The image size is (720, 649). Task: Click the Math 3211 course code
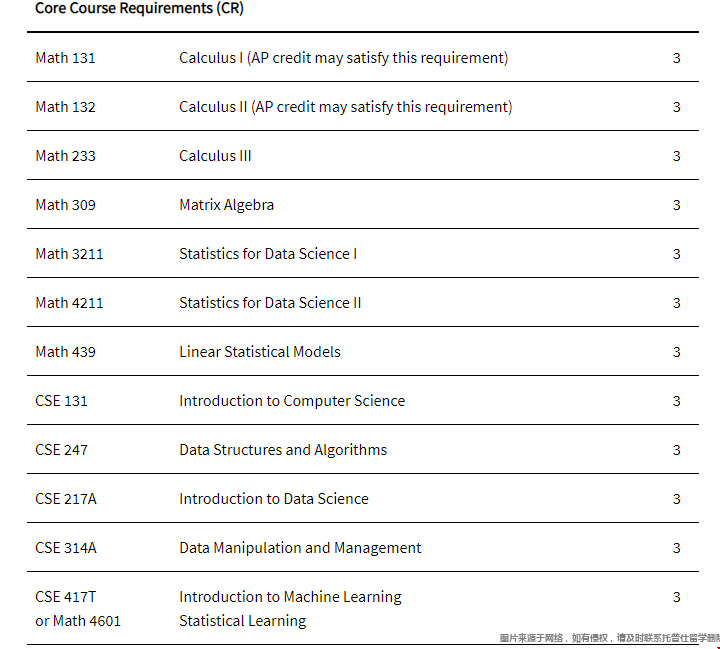click(x=69, y=254)
